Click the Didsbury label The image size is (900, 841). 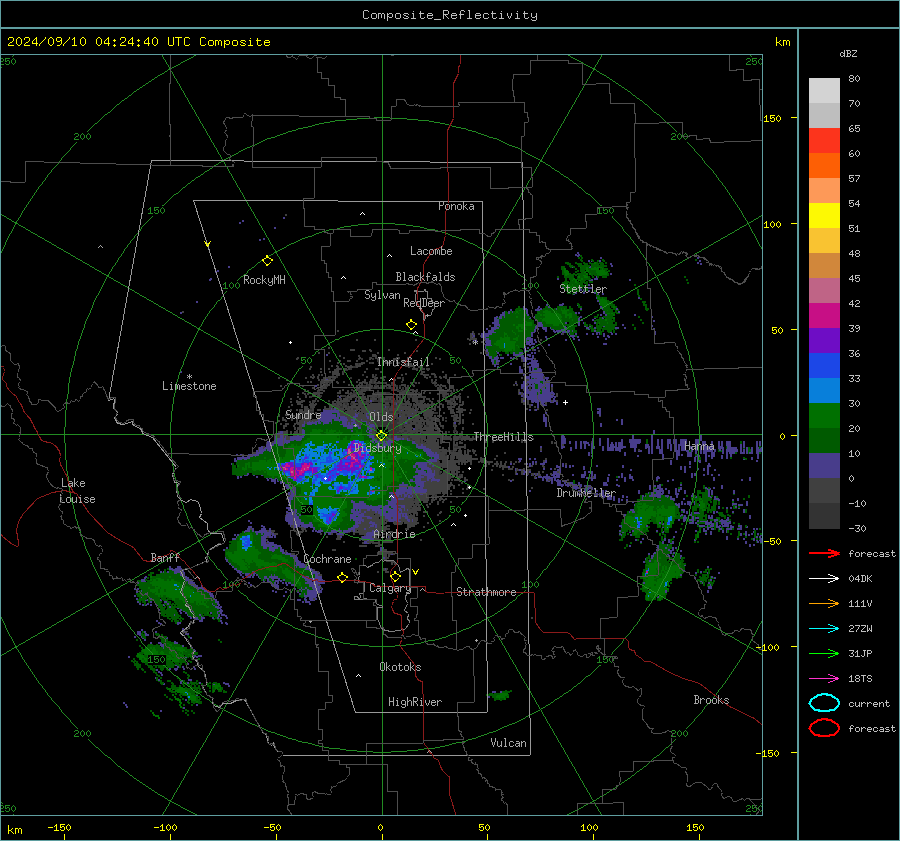[377, 448]
